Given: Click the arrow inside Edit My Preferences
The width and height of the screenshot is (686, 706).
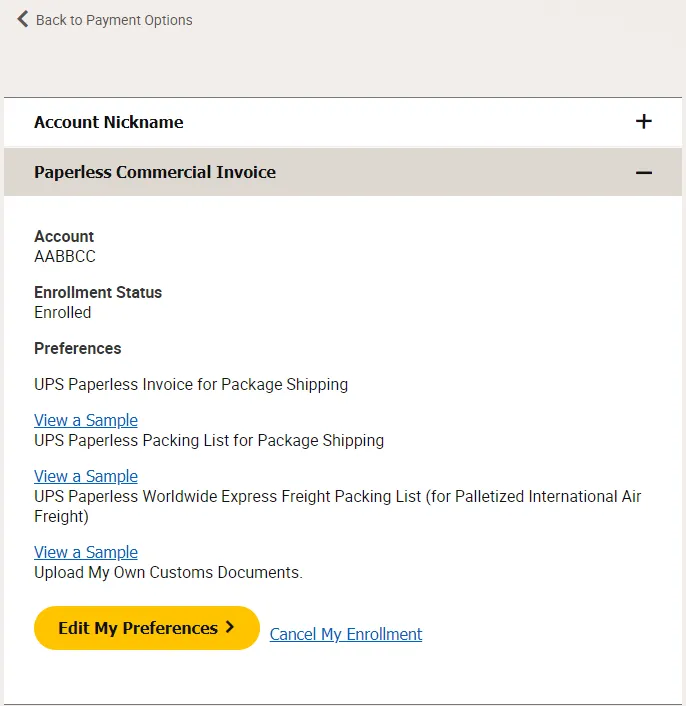Looking at the screenshot, I should (230, 628).
